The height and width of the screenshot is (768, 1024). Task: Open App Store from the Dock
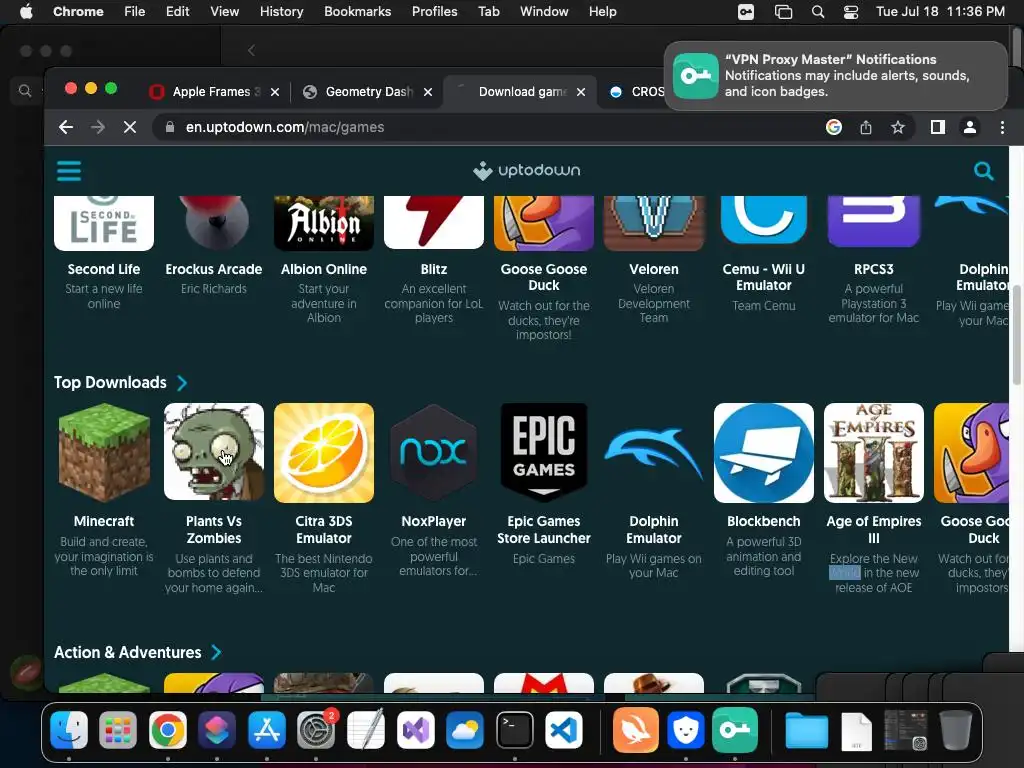pyautogui.click(x=266, y=729)
